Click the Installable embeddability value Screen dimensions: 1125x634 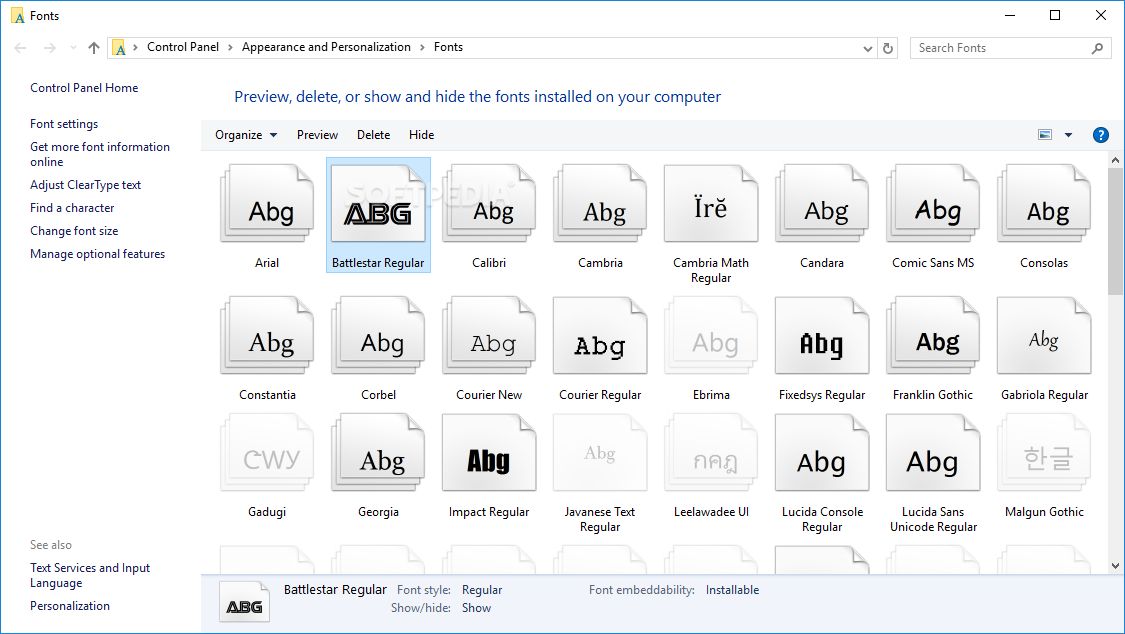733,590
